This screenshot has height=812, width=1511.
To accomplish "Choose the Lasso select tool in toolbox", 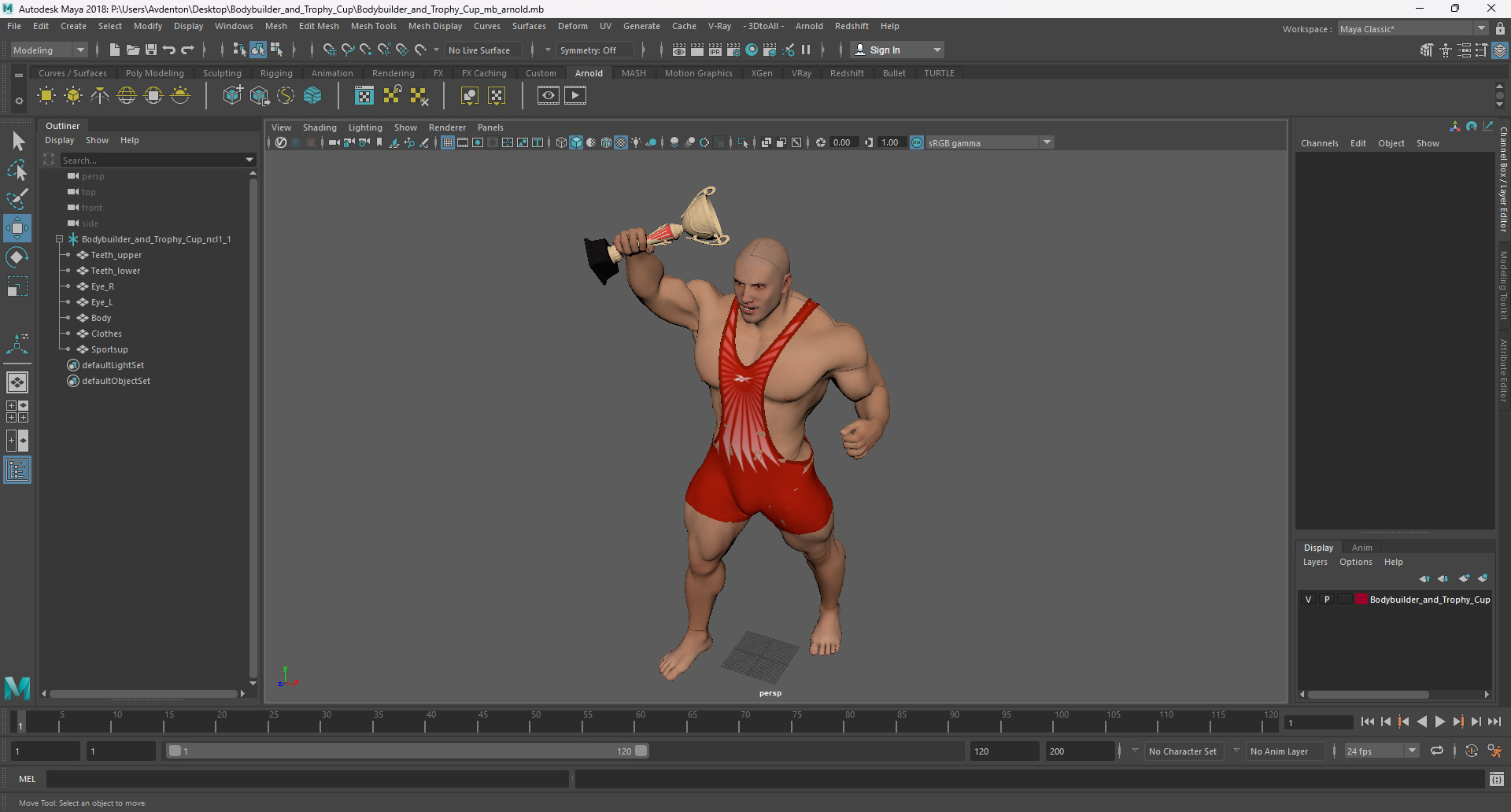I will [x=17, y=170].
